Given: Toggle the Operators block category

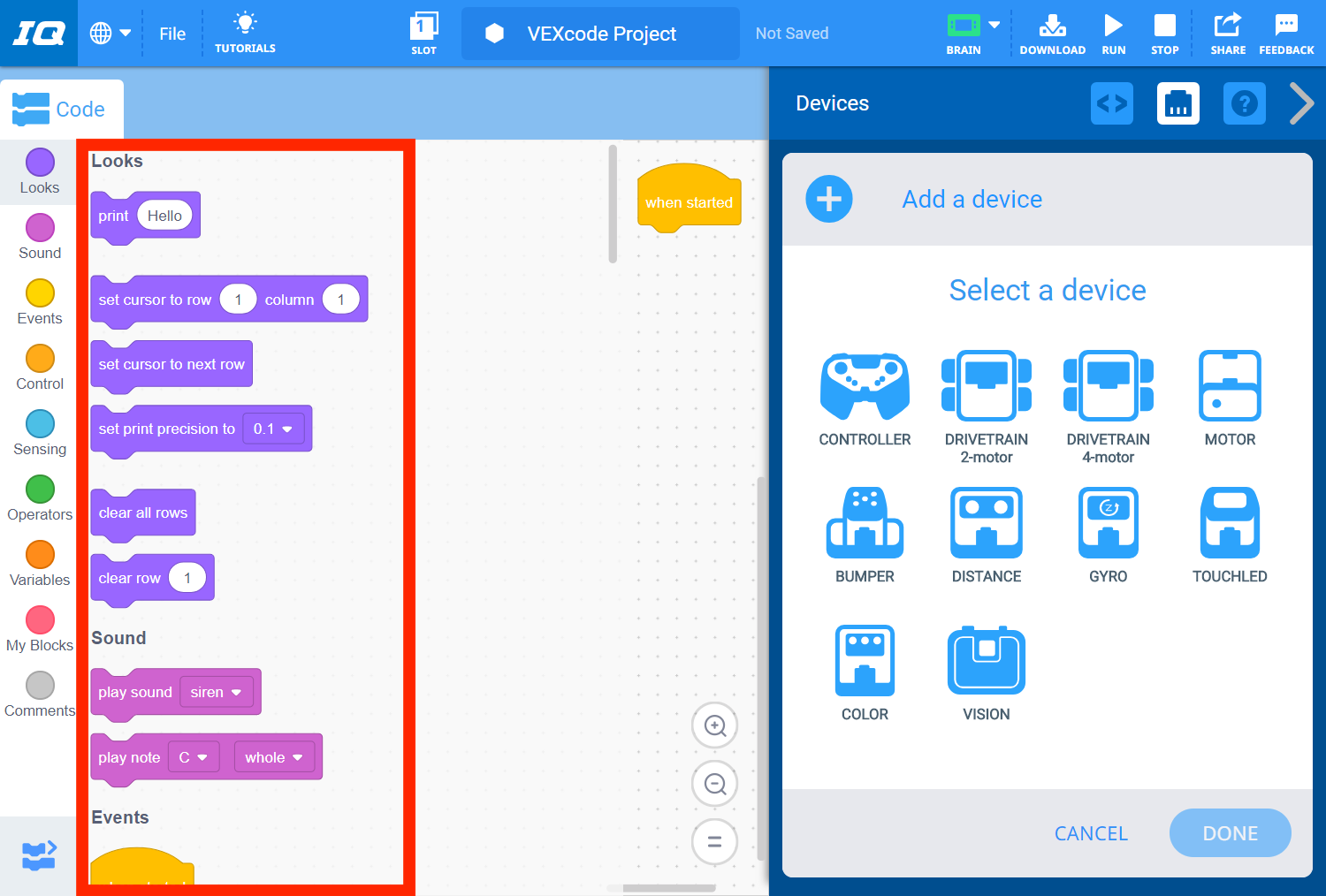Looking at the screenshot, I should click(39, 497).
